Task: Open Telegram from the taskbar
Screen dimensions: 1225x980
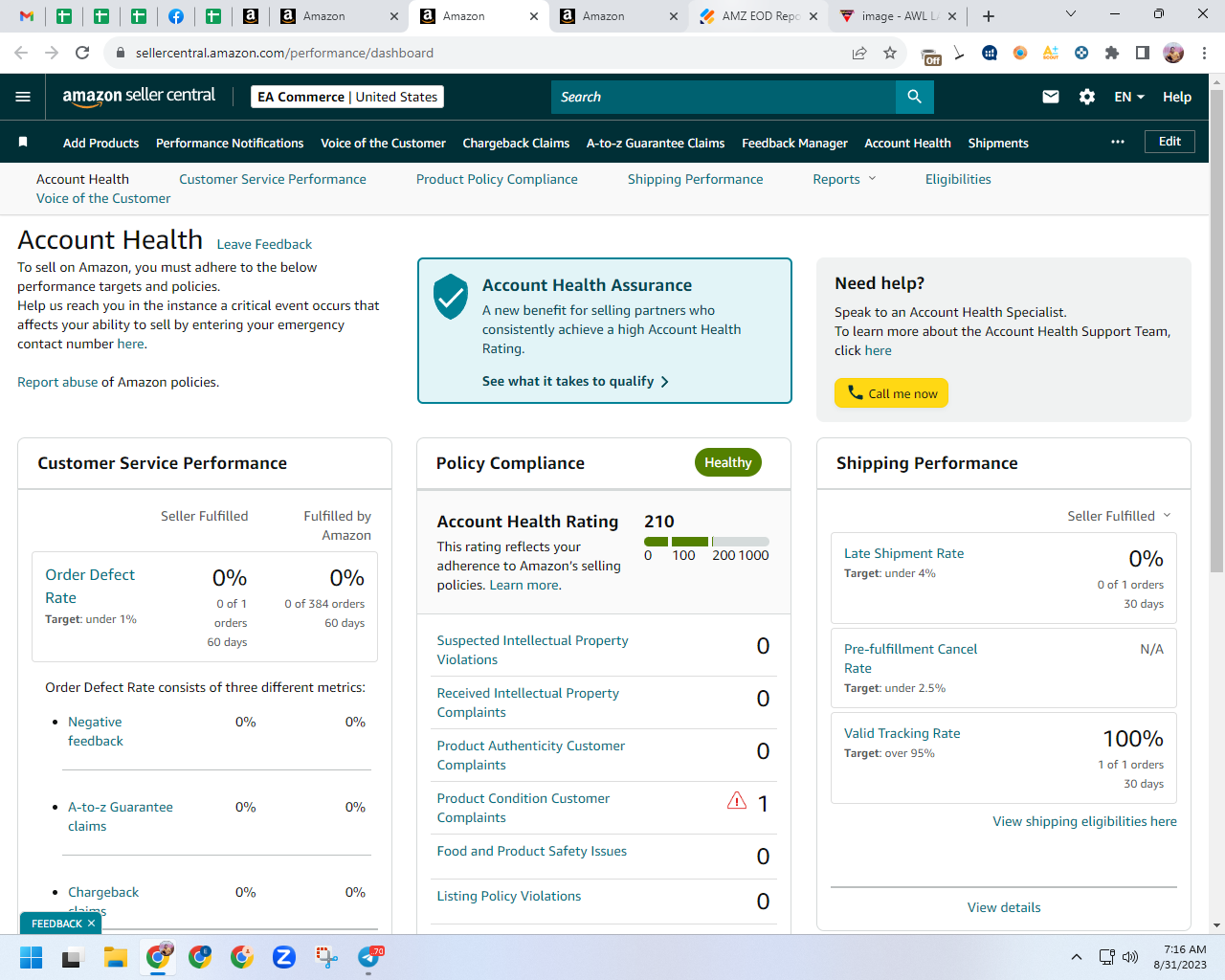Action: point(368,957)
